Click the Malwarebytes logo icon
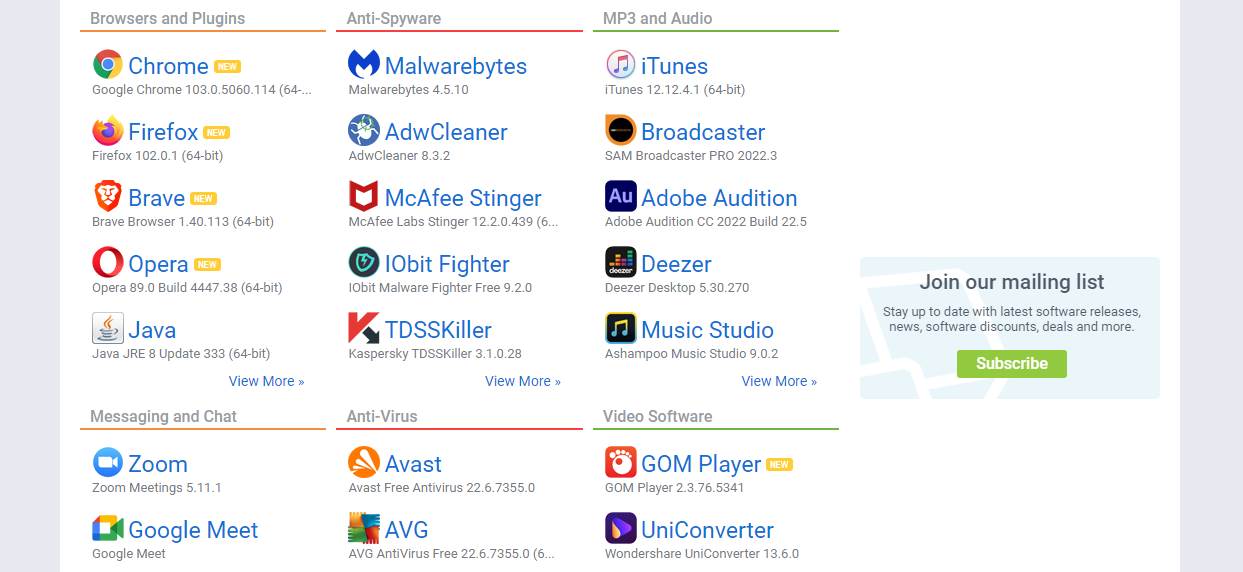The height and width of the screenshot is (572, 1243). pyautogui.click(x=364, y=65)
